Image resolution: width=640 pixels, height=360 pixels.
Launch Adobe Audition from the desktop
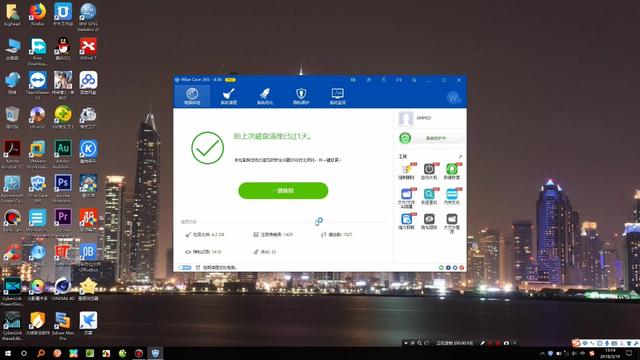pos(63,154)
